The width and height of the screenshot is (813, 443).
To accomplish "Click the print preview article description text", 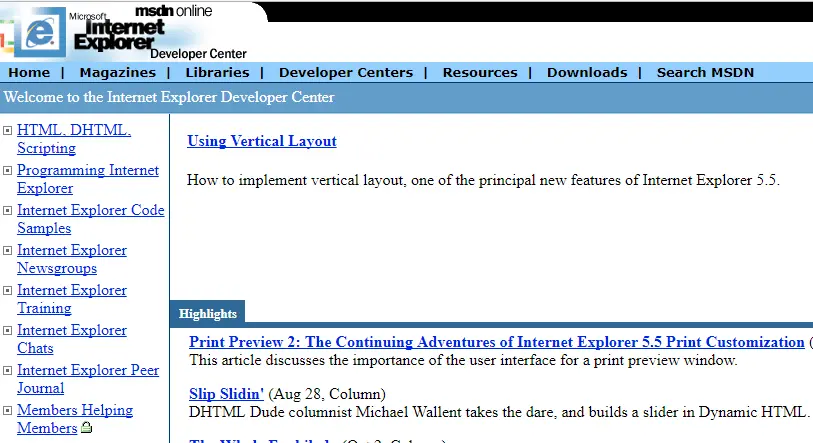I will tap(463, 361).
